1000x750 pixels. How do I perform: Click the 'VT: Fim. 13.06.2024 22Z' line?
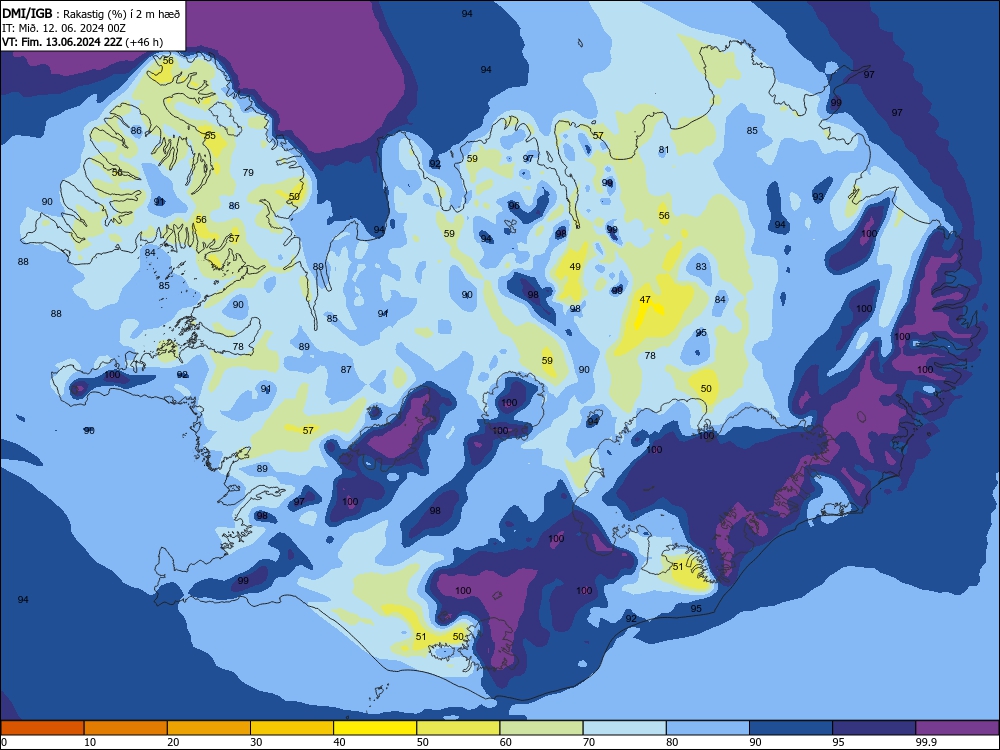pos(62,42)
